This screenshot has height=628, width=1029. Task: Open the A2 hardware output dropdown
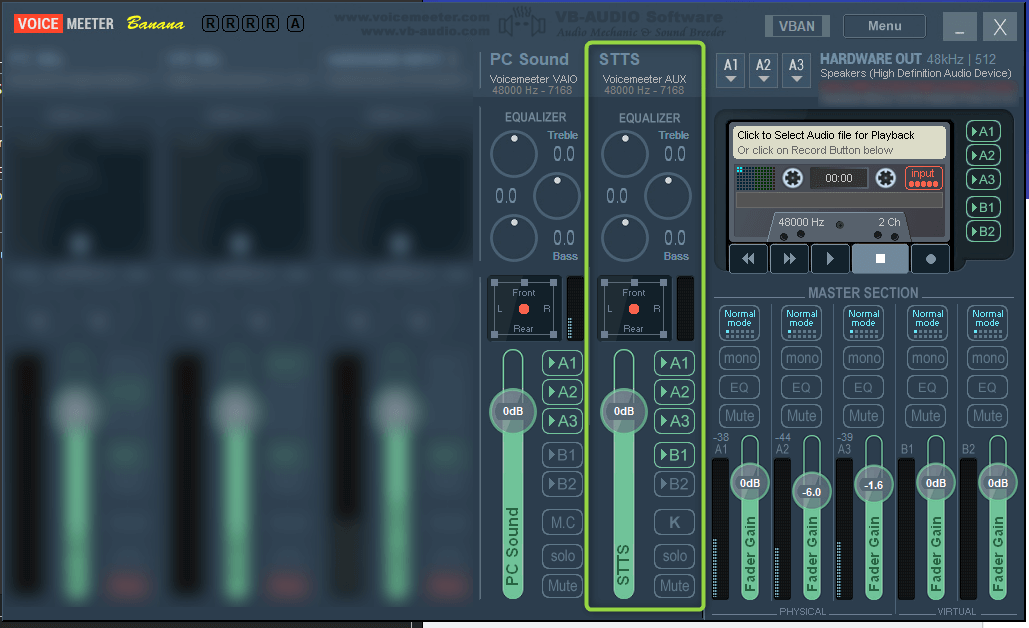click(763, 70)
